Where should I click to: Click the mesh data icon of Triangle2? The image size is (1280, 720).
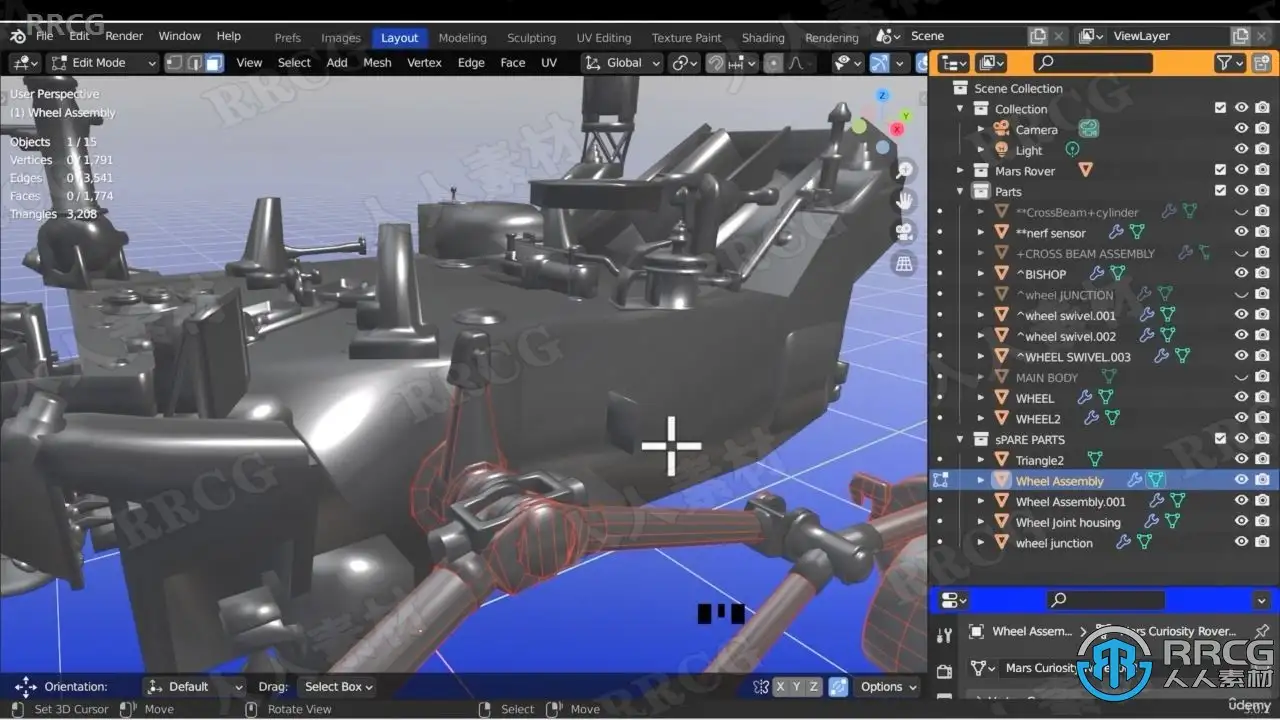[1095, 460]
